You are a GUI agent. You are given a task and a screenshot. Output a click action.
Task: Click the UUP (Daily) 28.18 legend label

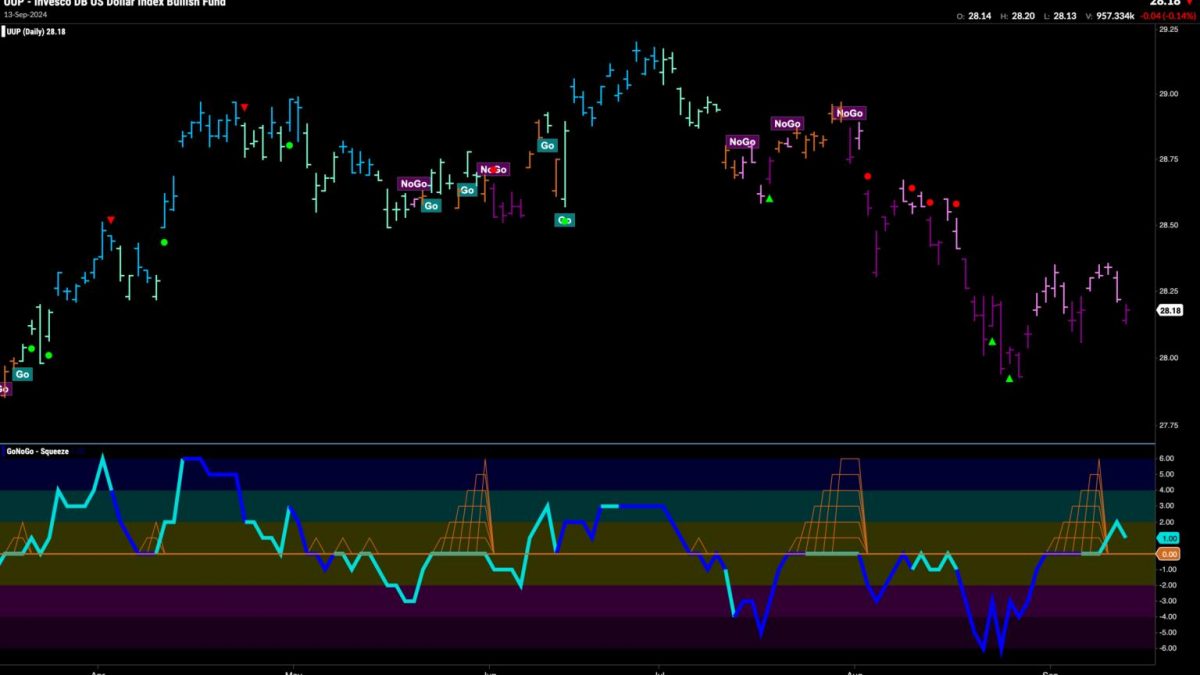[36, 33]
